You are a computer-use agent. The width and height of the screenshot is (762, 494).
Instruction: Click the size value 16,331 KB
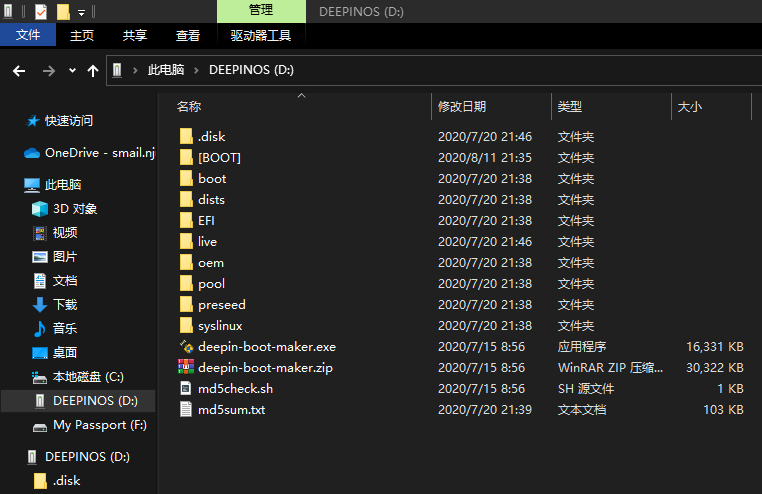[x=714, y=347]
